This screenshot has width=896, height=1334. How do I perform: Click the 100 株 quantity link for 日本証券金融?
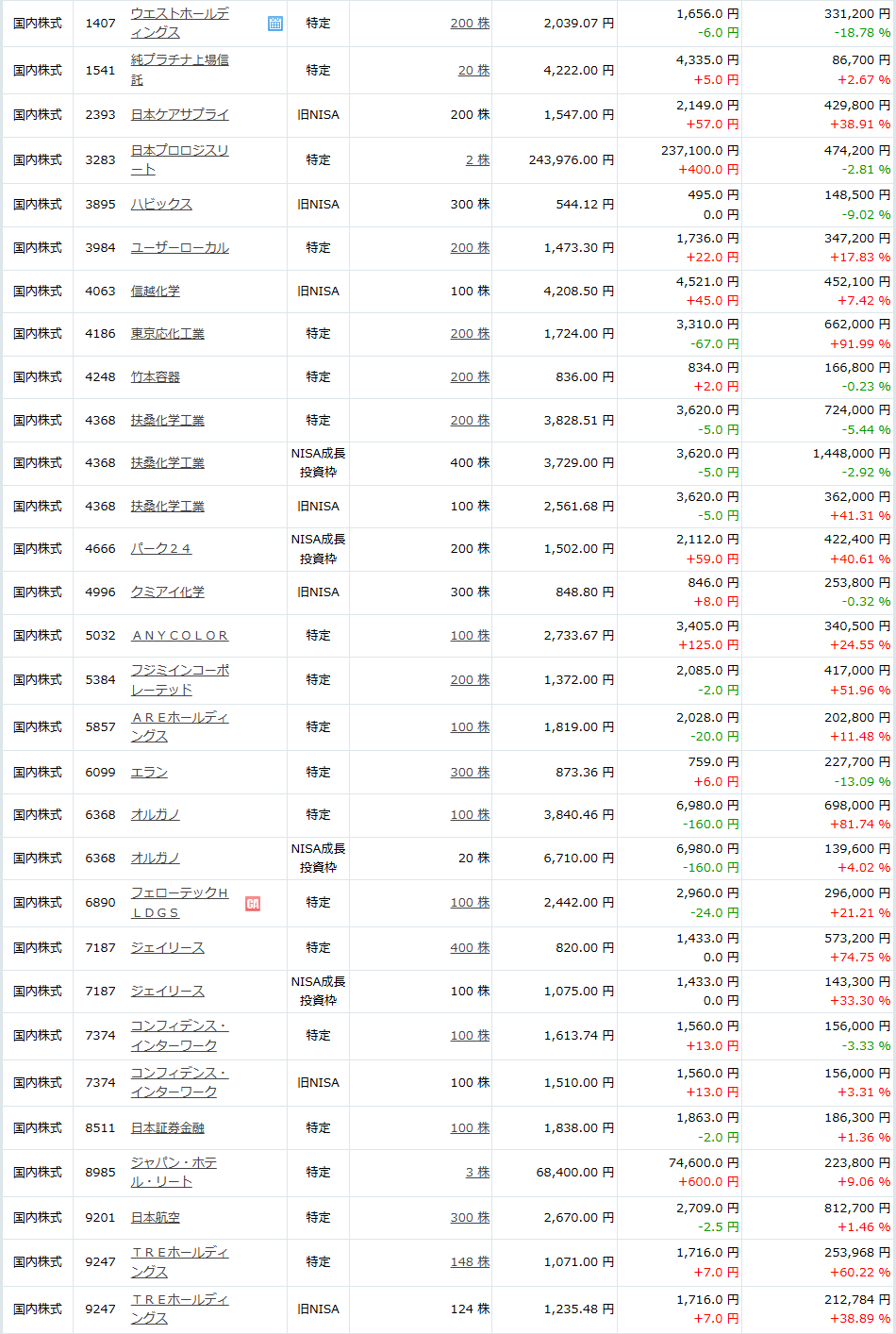[x=470, y=1127]
